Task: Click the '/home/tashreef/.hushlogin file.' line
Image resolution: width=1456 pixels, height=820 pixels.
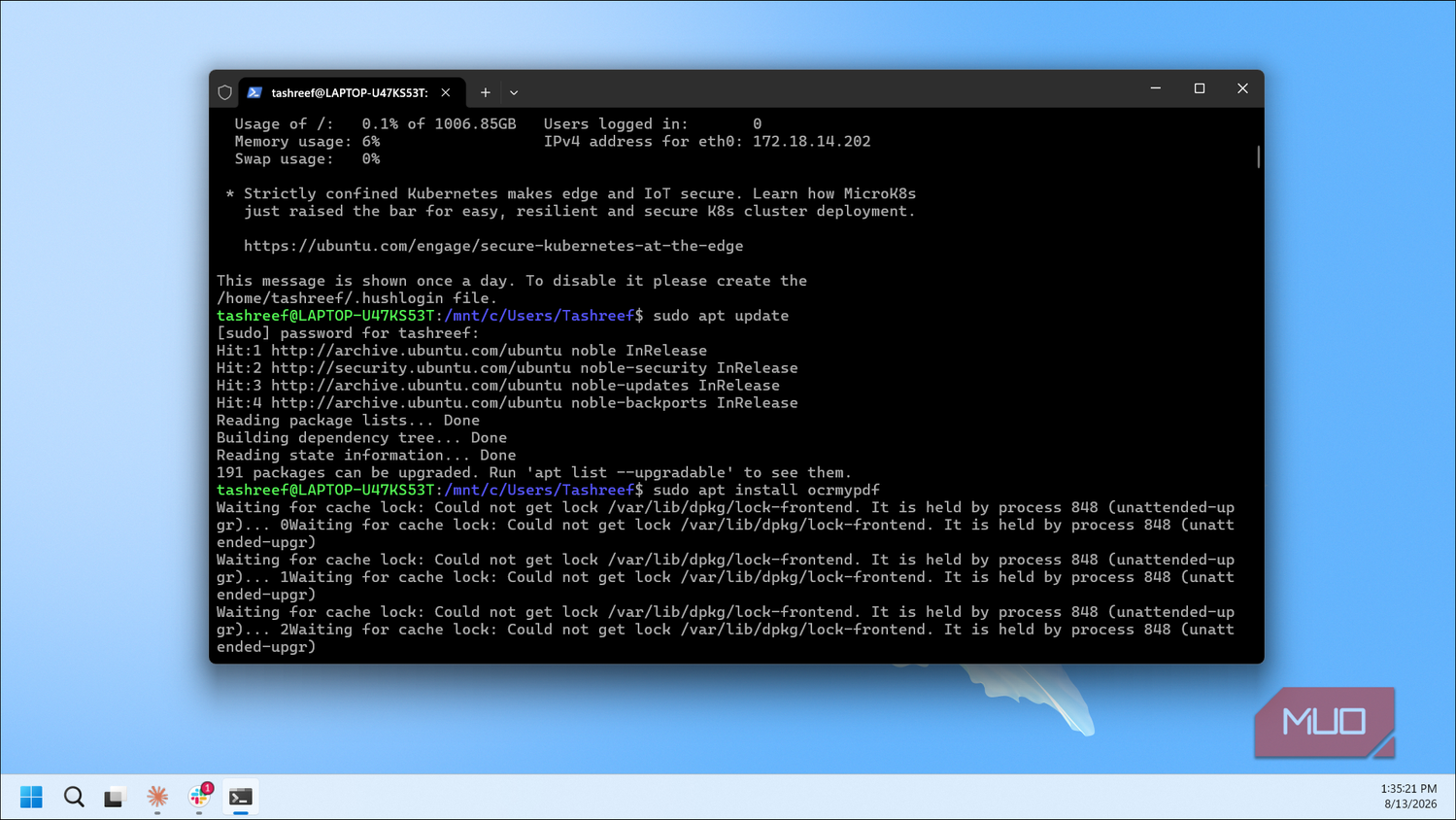Action: point(356,298)
